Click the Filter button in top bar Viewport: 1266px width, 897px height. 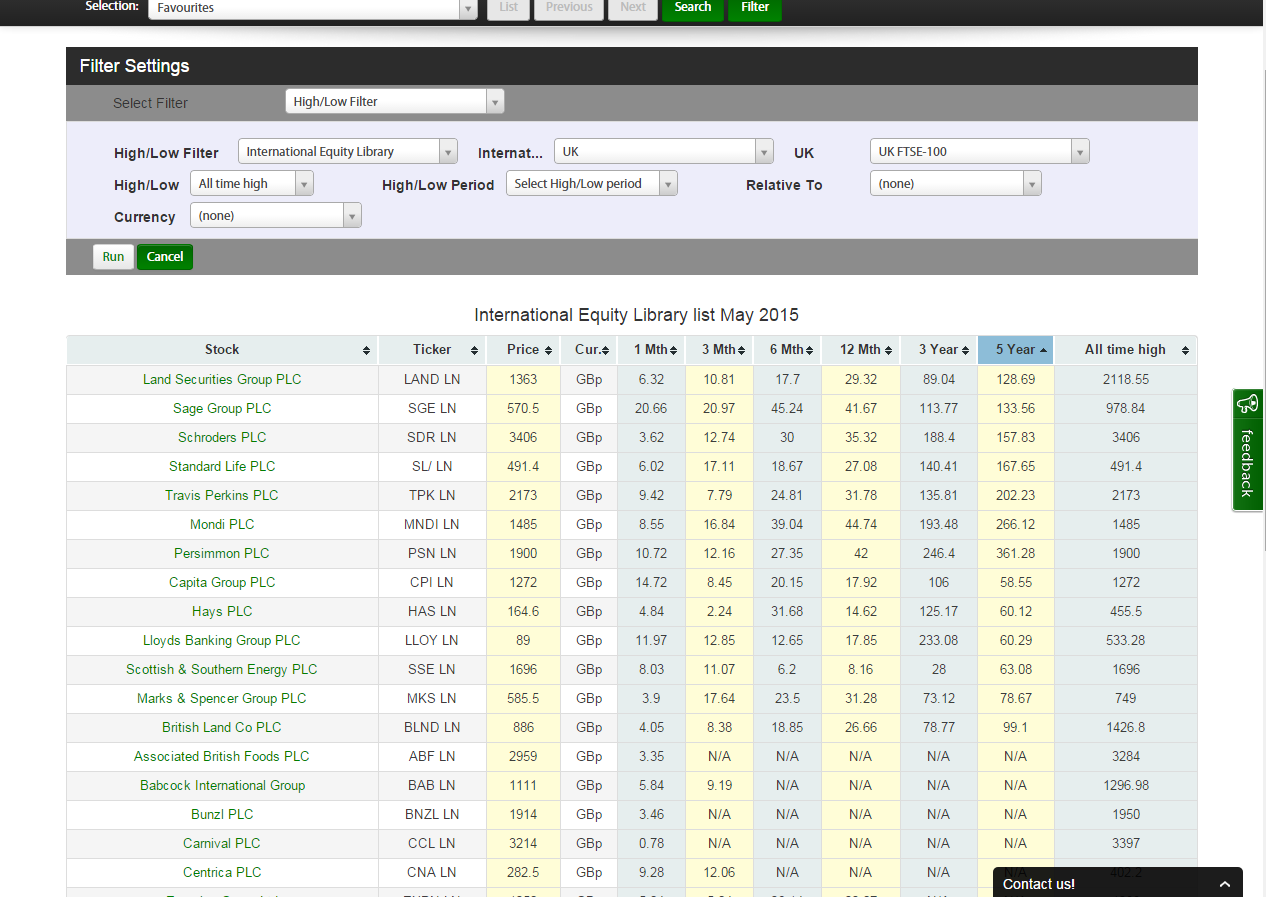coord(754,8)
